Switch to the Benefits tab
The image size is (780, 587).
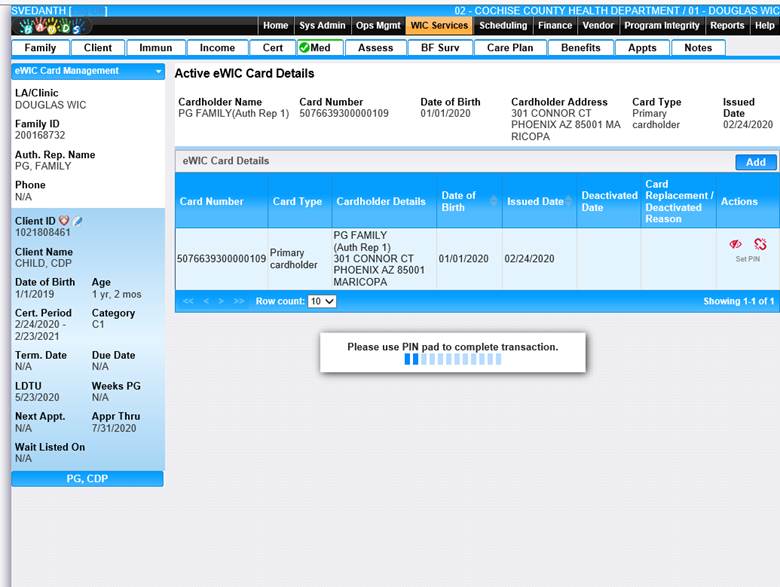tap(580, 48)
